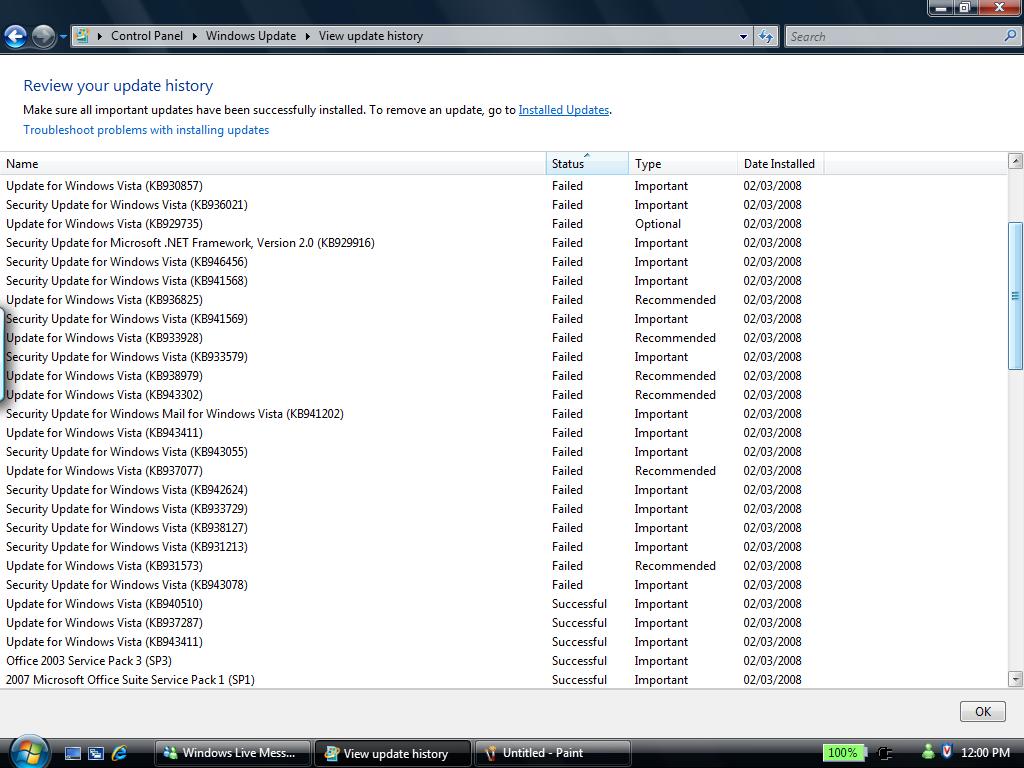The height and width of the screenshot is (768, 1024).
Task: Expand the arrow before View update history
Action: click(308, 37)
